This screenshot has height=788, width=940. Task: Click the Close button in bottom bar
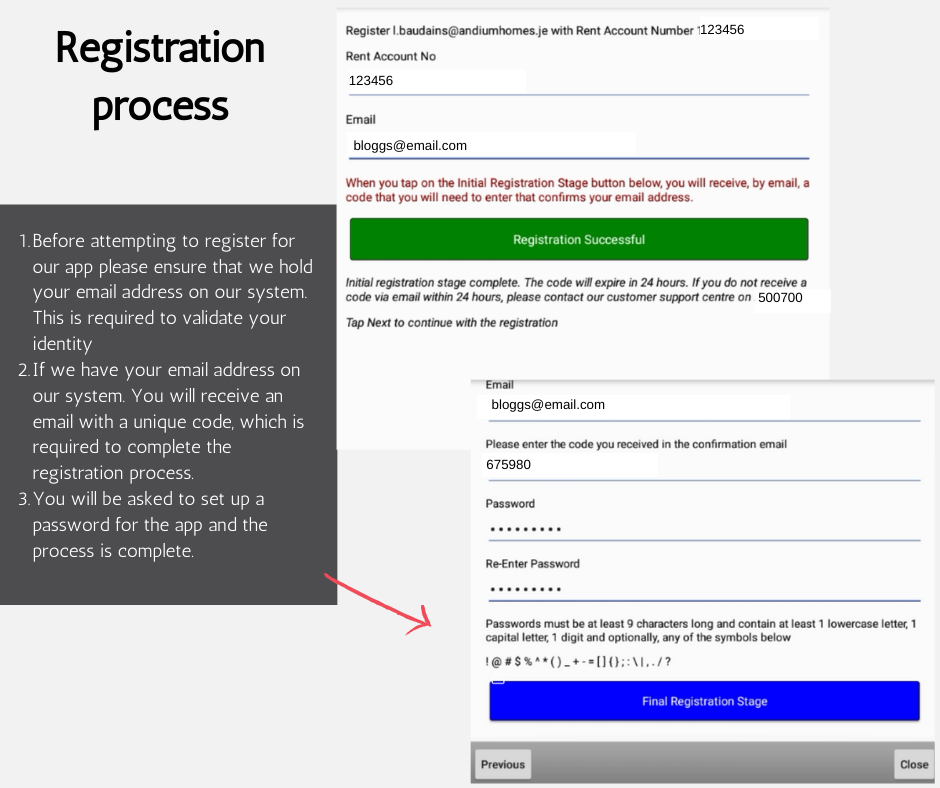coord(914,764)
